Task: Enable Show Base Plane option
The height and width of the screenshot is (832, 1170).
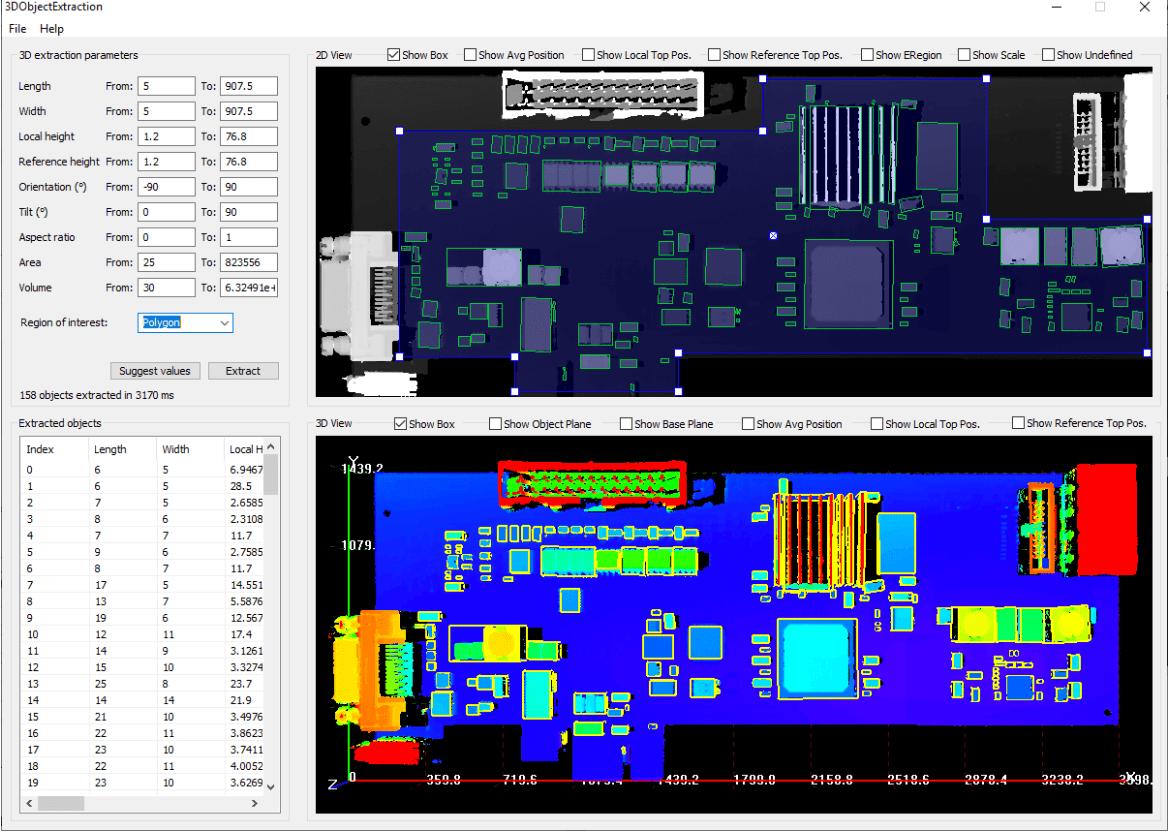Action: click(x=626, y=424)
